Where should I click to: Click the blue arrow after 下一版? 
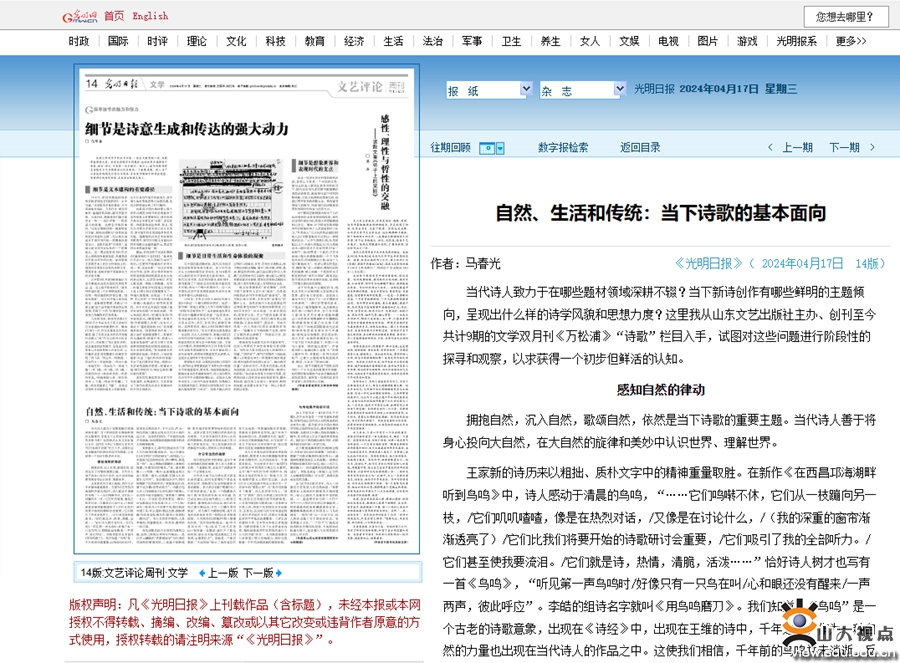[279, 573]
